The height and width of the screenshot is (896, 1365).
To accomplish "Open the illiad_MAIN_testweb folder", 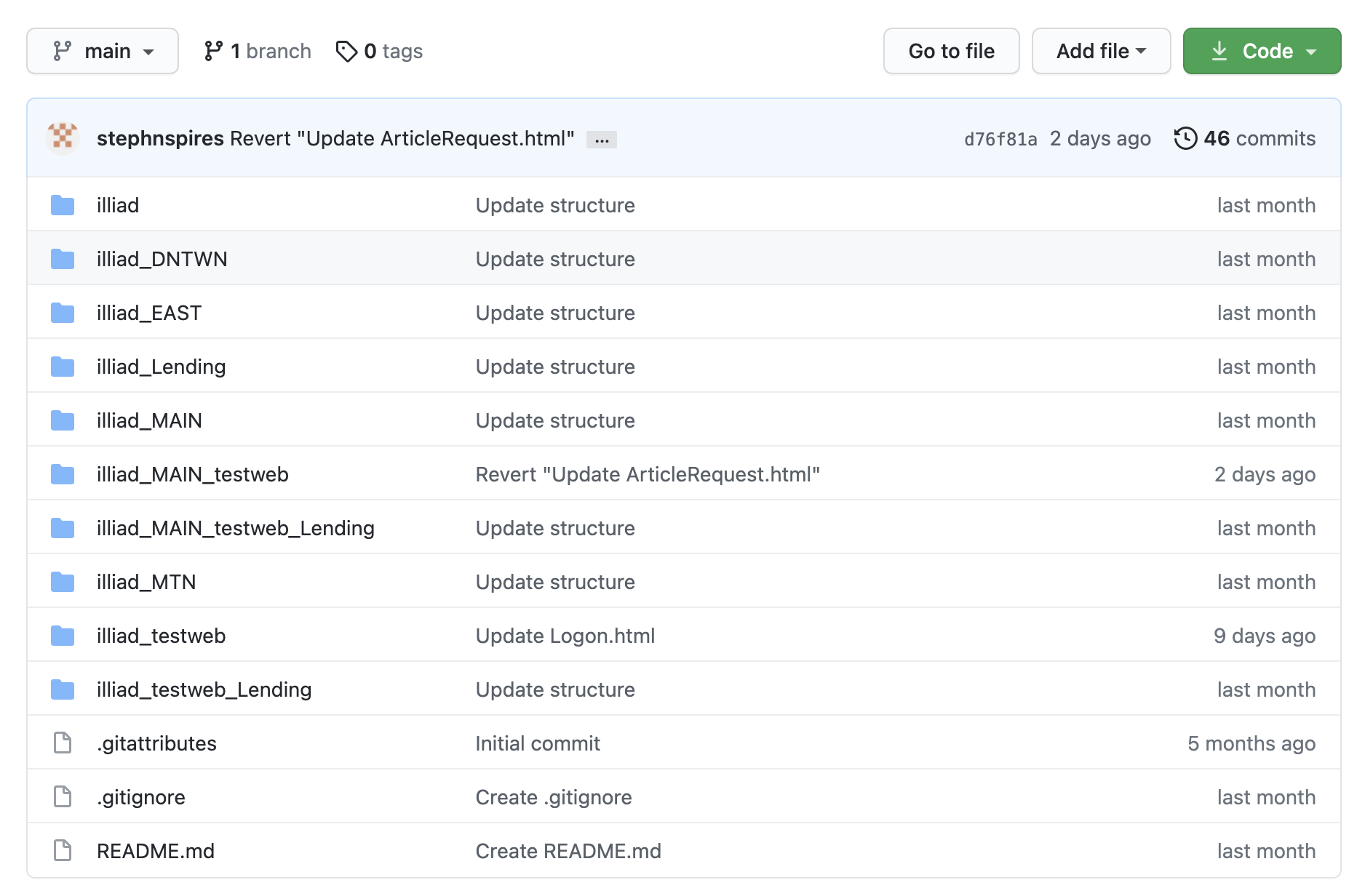I will point(193,474).
